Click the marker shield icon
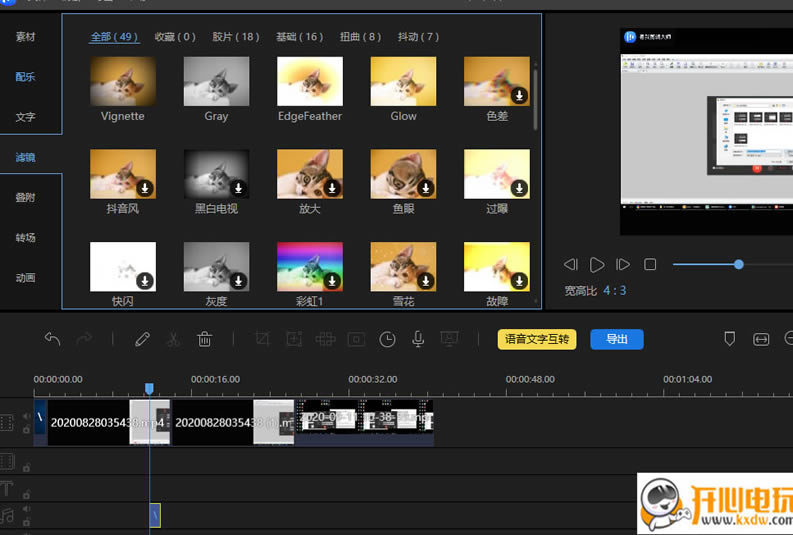This screenshot has height=535, width=793. (x=729, y=339)
